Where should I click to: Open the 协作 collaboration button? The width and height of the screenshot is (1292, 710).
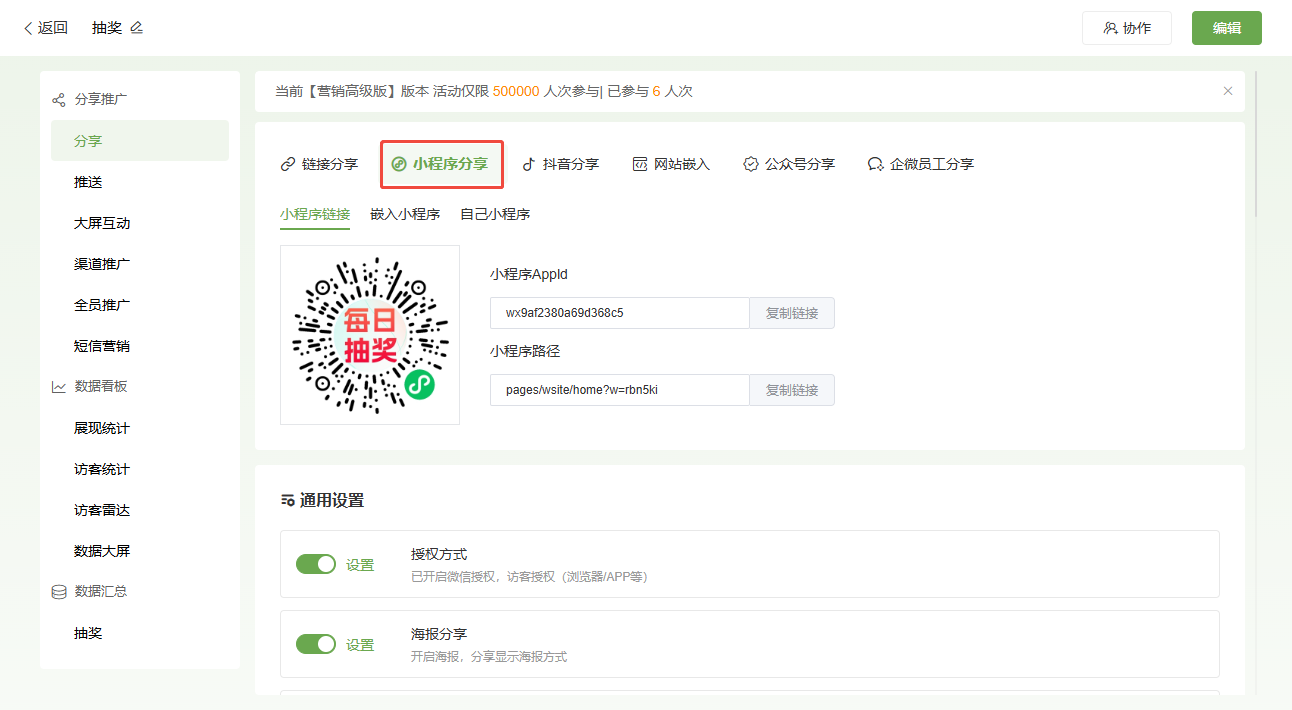(1126, 28)
